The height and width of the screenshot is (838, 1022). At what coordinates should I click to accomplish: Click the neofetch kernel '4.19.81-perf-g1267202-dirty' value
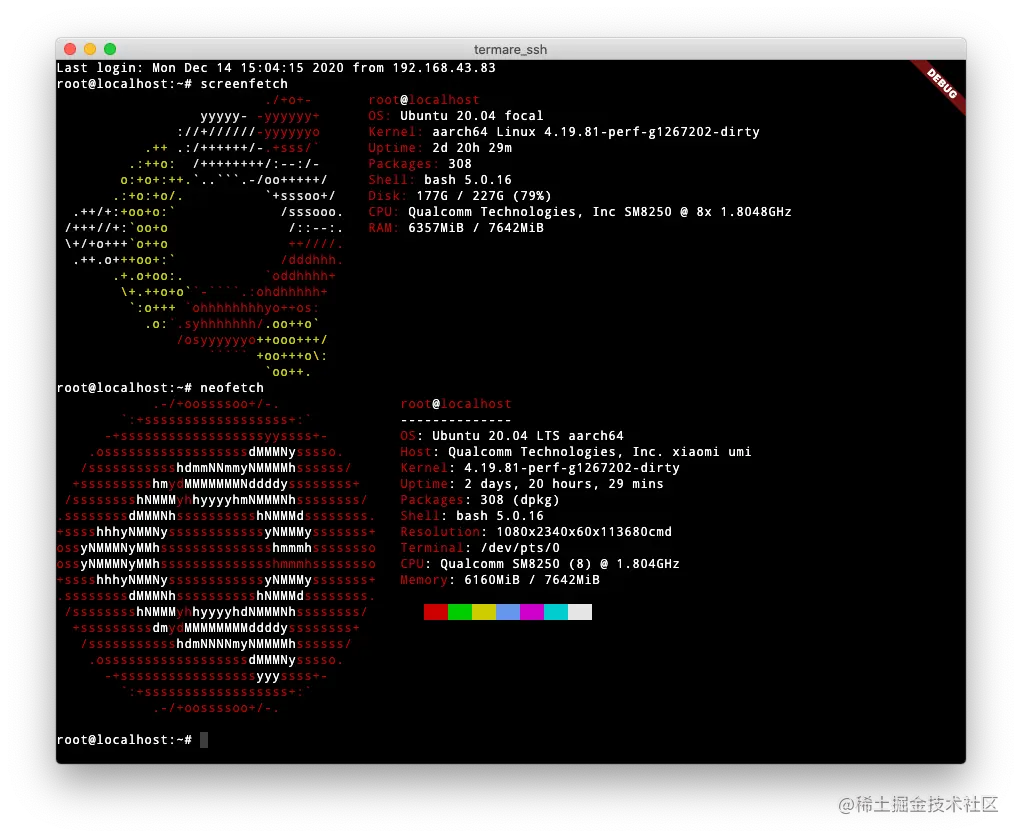[572, 468]
